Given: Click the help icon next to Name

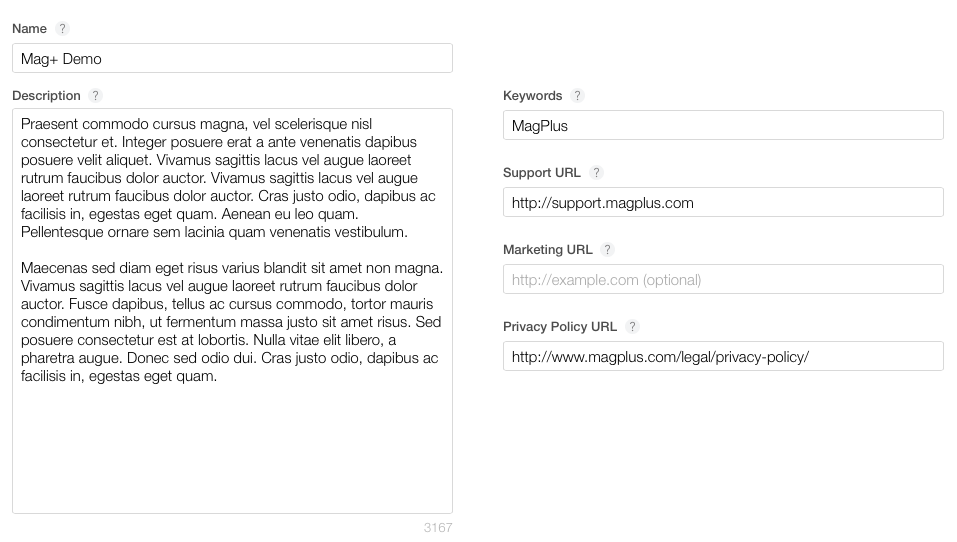Looking at the screenshot, I should pos(62,29).
